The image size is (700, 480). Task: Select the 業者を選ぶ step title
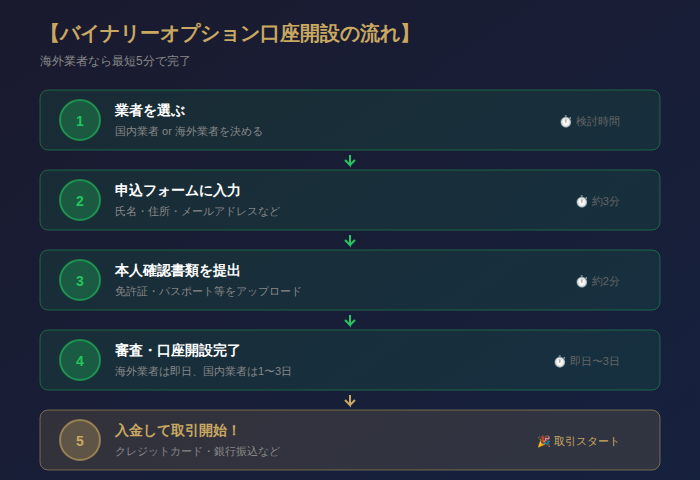point(150,111)
